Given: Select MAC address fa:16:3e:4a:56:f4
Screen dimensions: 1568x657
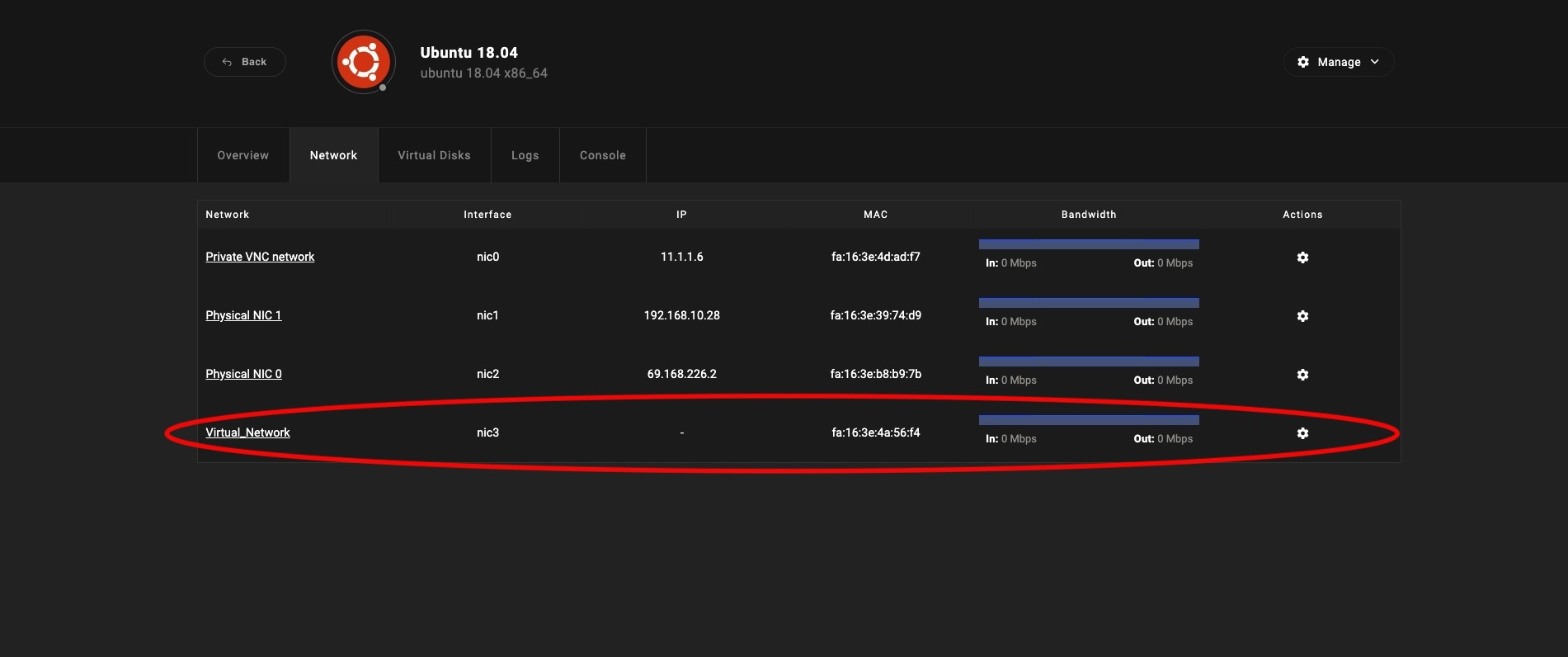Looking at the screenshot, I should pyautogui.click(x=876, y=432).
